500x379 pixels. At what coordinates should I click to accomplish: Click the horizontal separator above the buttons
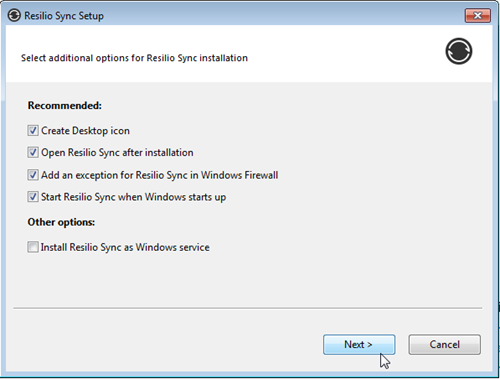(248, 308)
